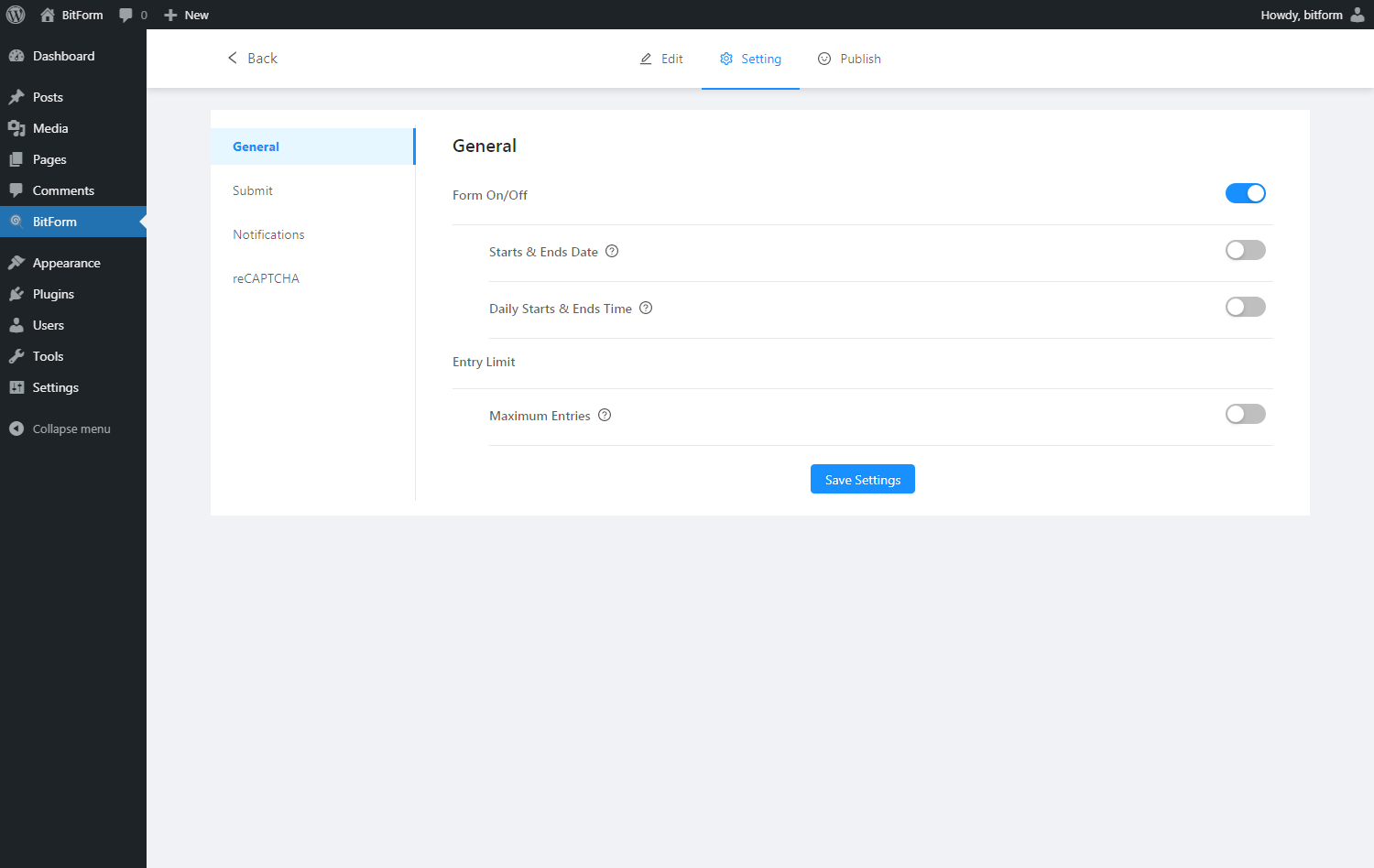Click the plus New icon in admin bar

point(170,15)
